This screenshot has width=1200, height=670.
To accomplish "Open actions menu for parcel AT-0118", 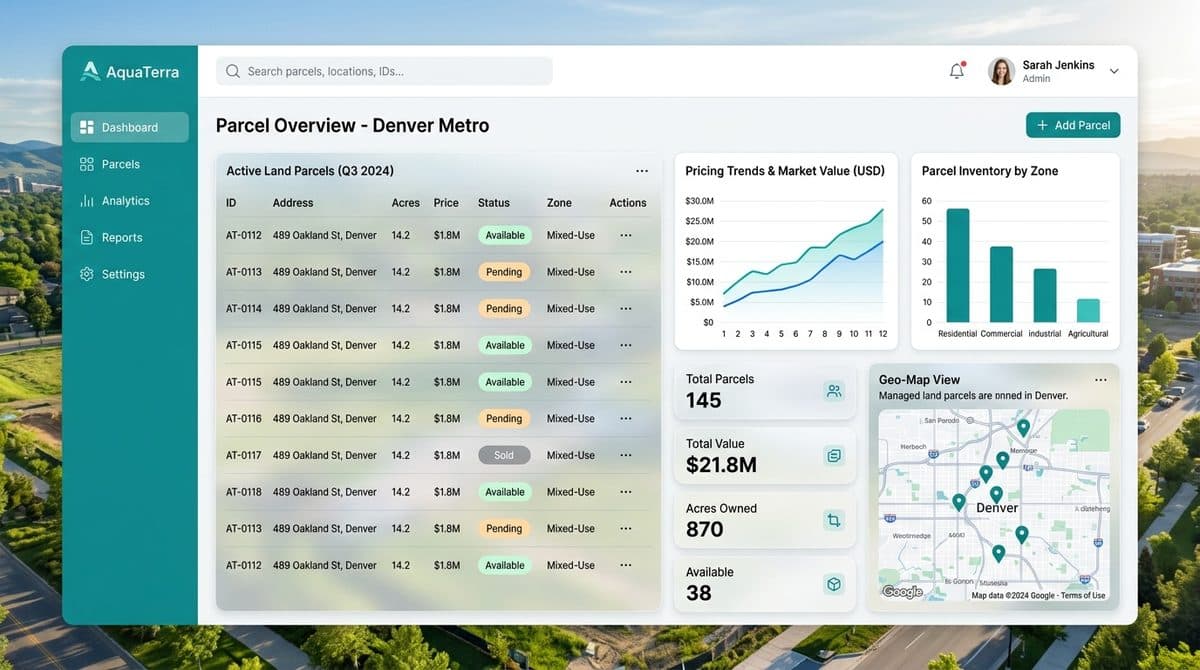I will 626,492.
